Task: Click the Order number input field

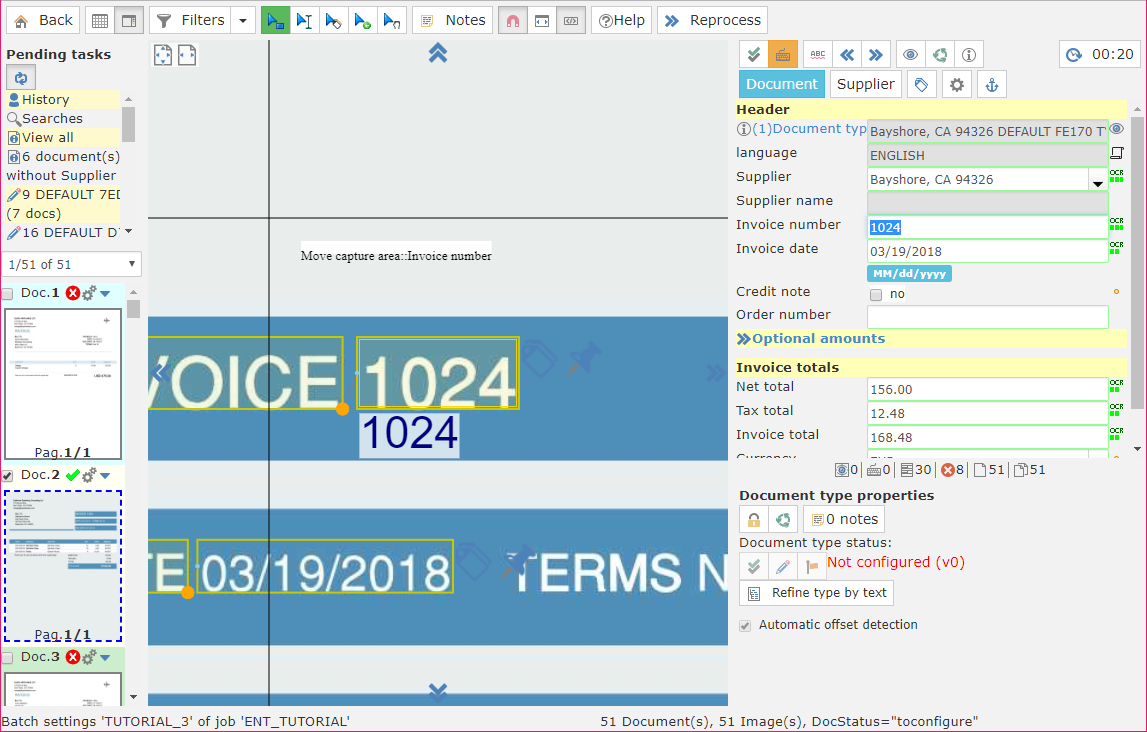Action: coord(988,317)
